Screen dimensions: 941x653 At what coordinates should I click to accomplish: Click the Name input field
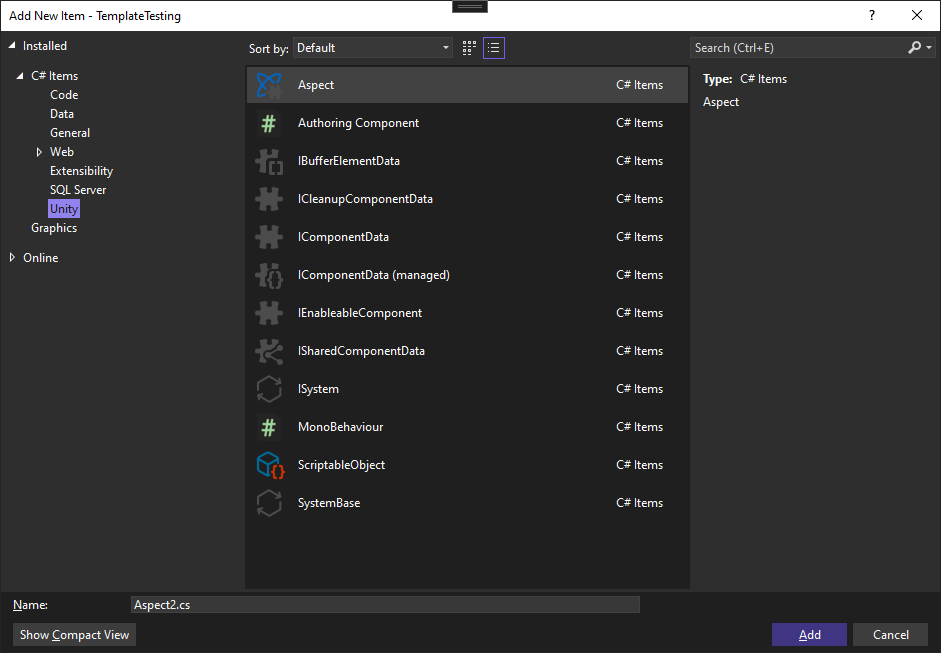tap(385, 604)
